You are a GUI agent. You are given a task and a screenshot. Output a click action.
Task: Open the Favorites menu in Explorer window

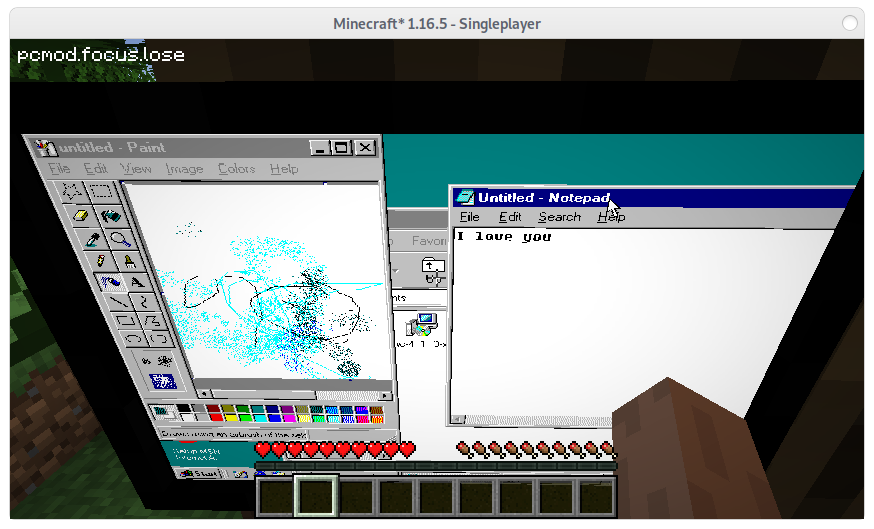coord(429,240)
